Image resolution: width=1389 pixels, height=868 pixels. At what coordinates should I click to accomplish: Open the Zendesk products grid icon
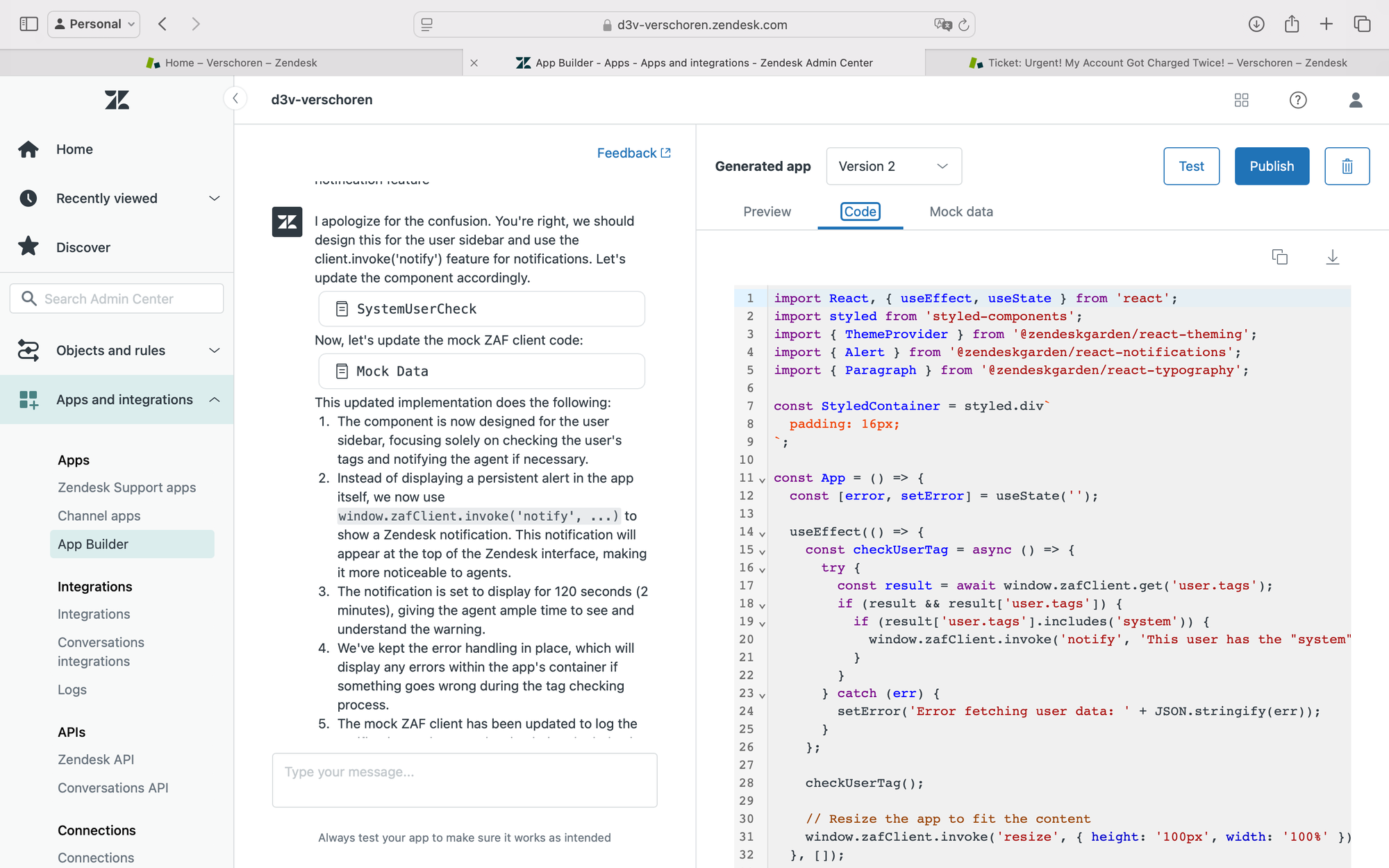(x=1241, y=100)
